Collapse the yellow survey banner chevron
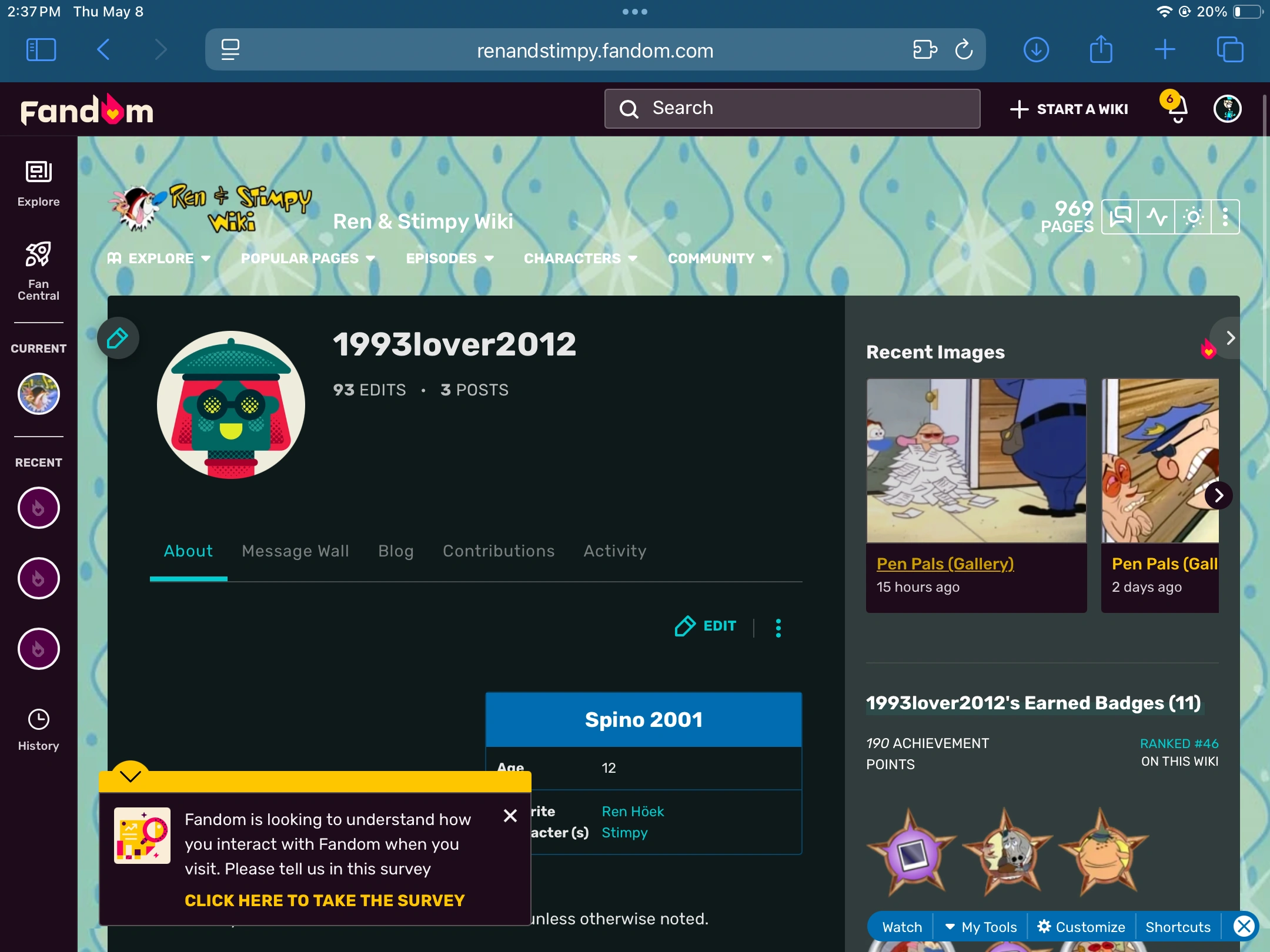The image size is (1270, 952). point(130,776)
